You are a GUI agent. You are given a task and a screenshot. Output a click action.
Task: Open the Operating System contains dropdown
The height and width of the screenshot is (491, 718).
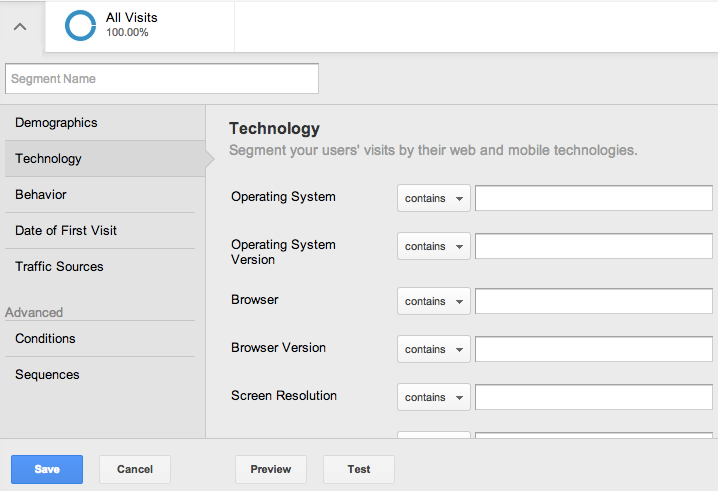(x=434, y=198)
